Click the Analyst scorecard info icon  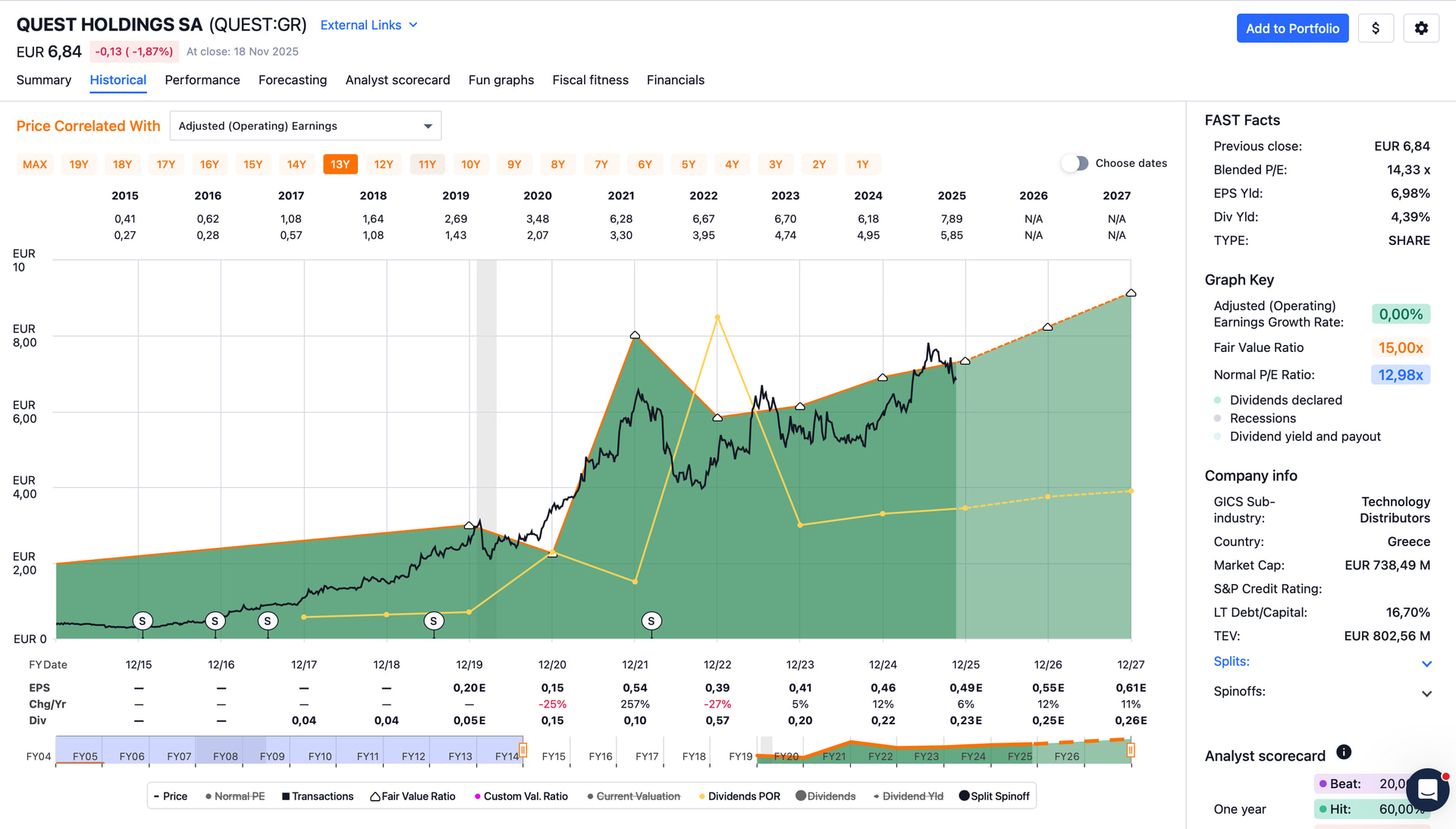[1344, 752]
